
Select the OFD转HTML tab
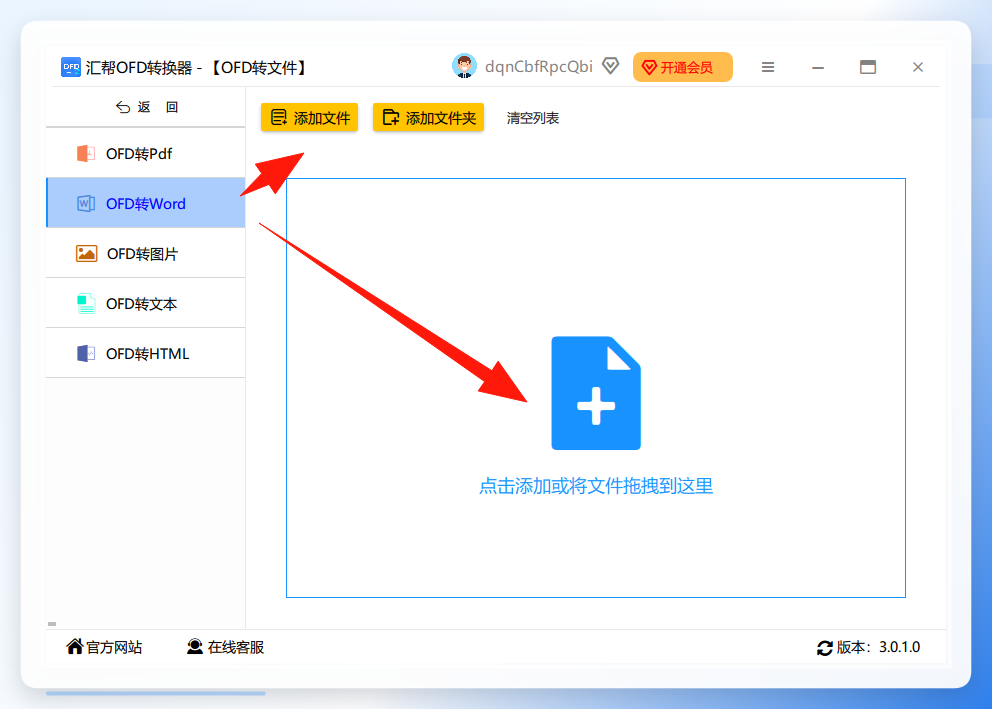pos(146,354)
